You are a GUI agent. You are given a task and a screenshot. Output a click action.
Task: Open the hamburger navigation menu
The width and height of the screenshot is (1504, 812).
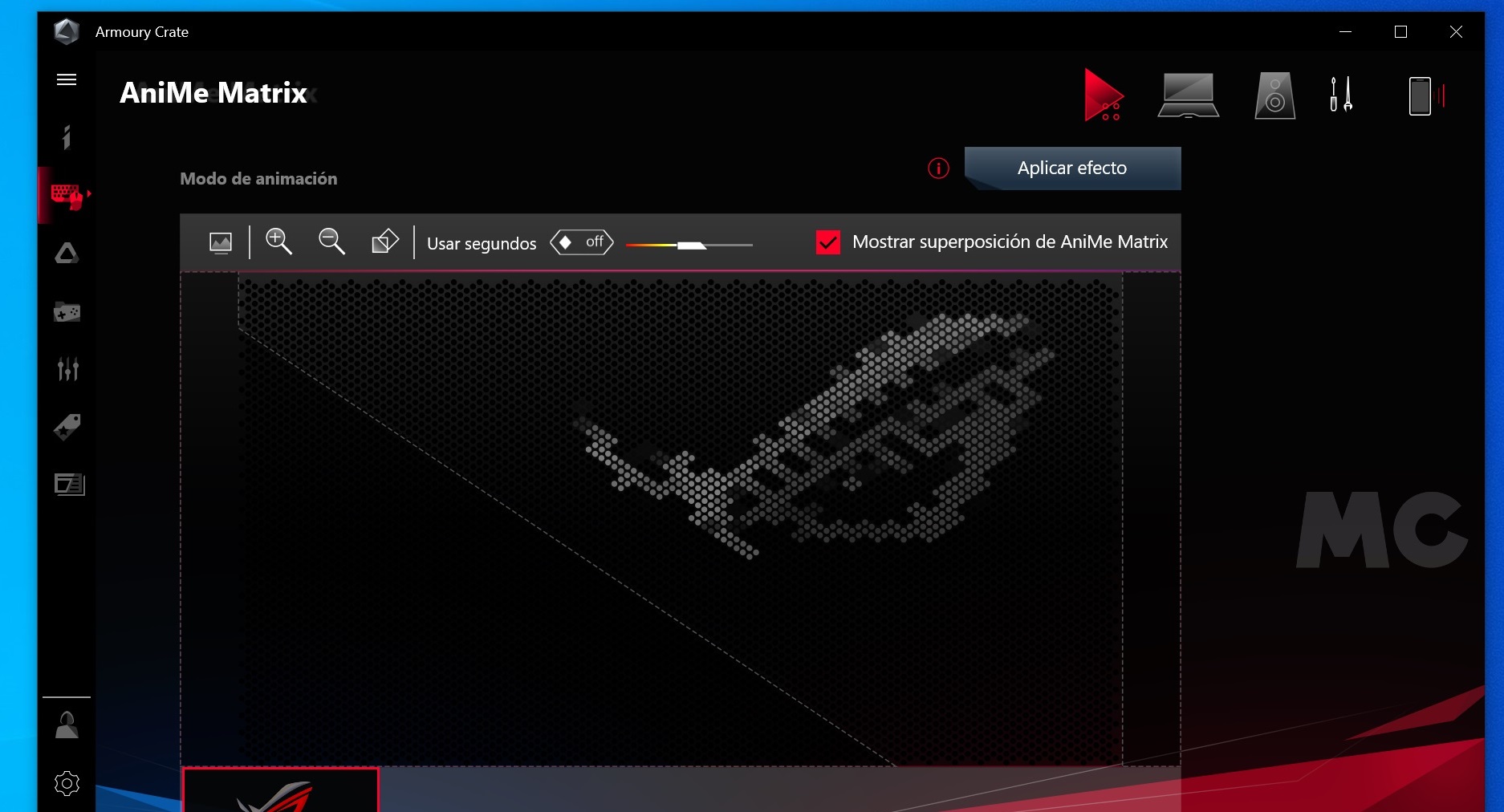click(x=67, y=79)
